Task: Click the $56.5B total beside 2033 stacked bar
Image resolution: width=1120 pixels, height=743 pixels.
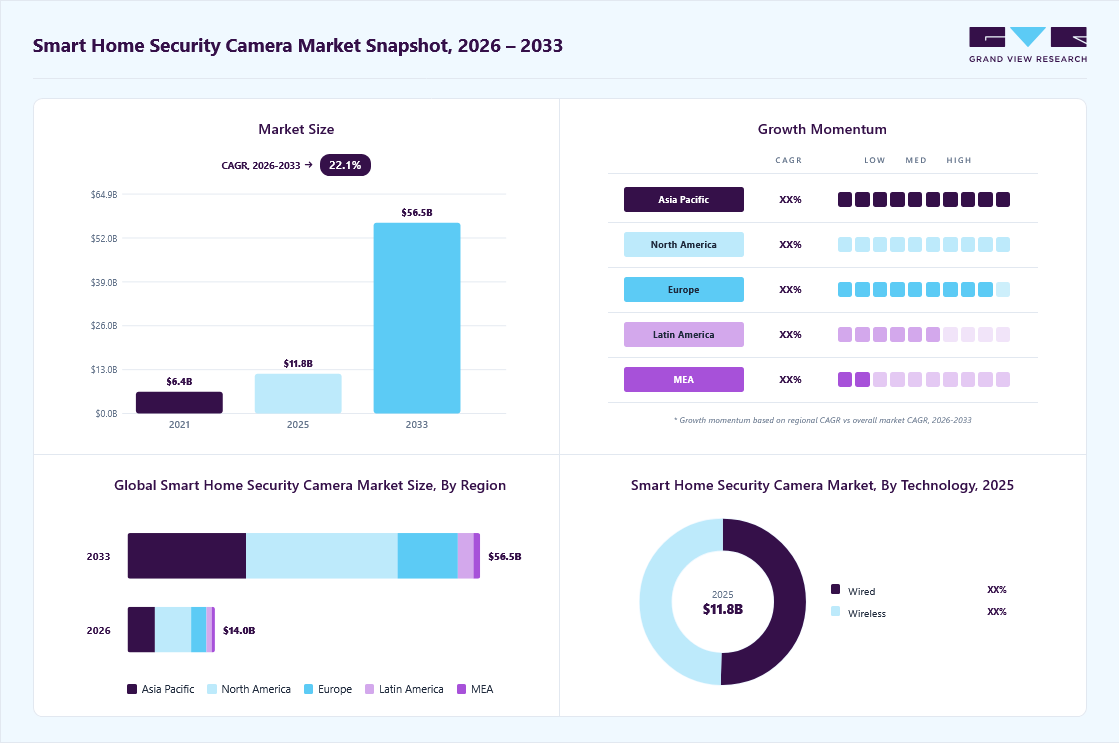Action: point(505,557)
